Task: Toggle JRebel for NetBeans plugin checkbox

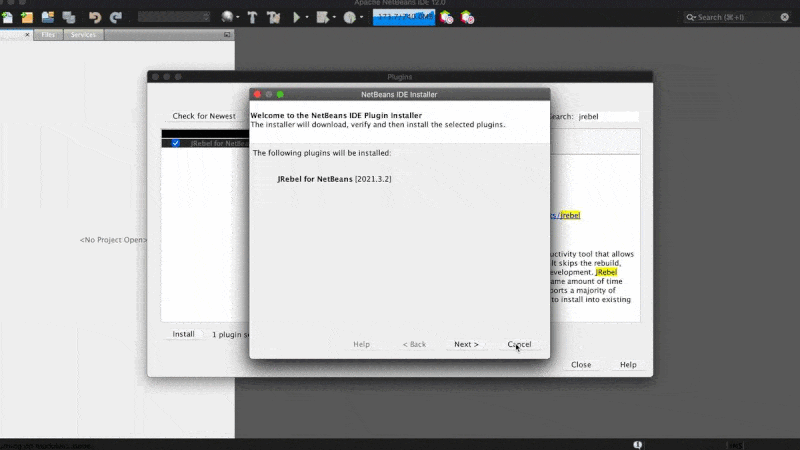Action: [176, 143]
